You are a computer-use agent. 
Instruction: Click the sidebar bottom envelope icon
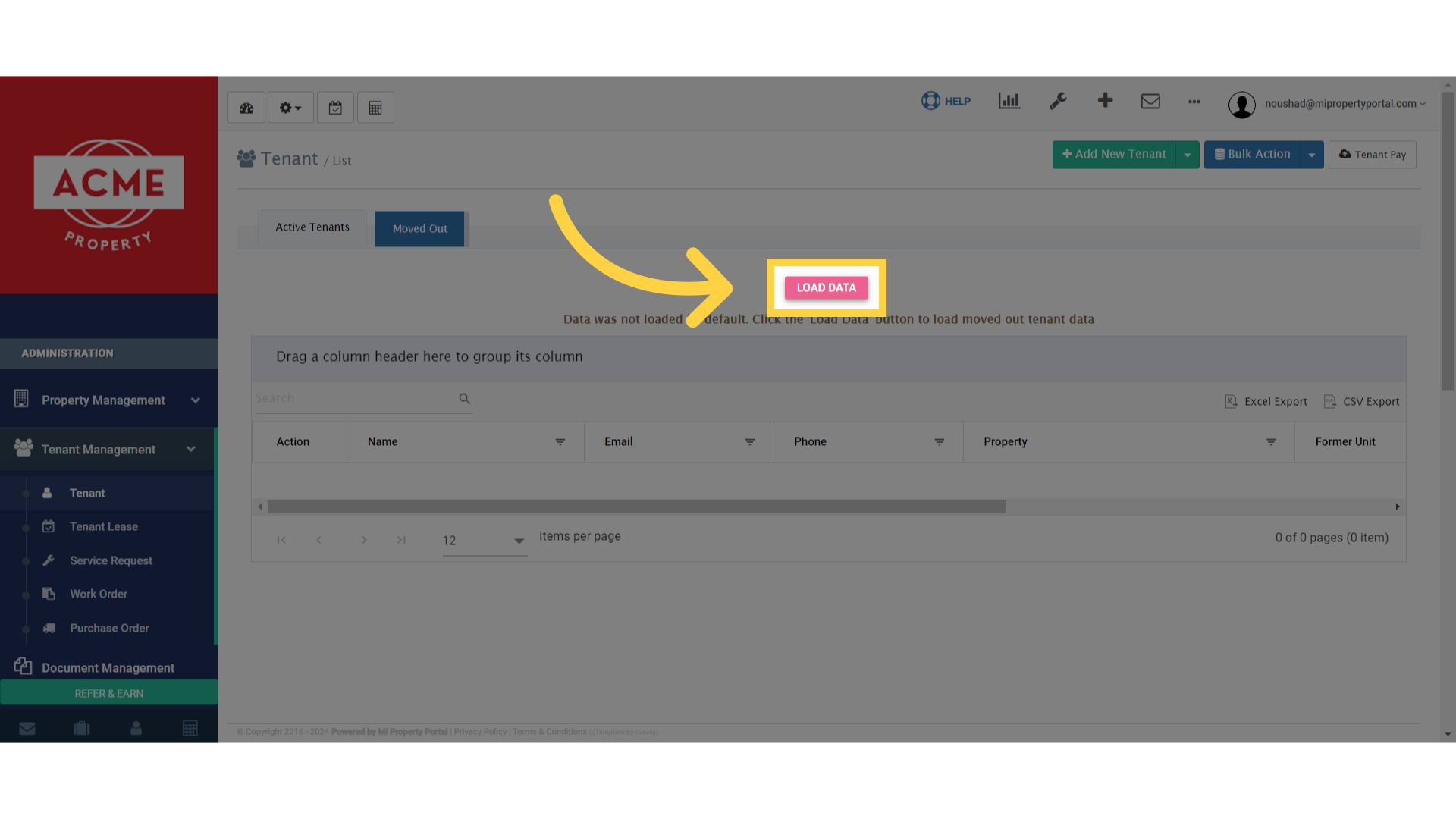click(x=27, y=728)
